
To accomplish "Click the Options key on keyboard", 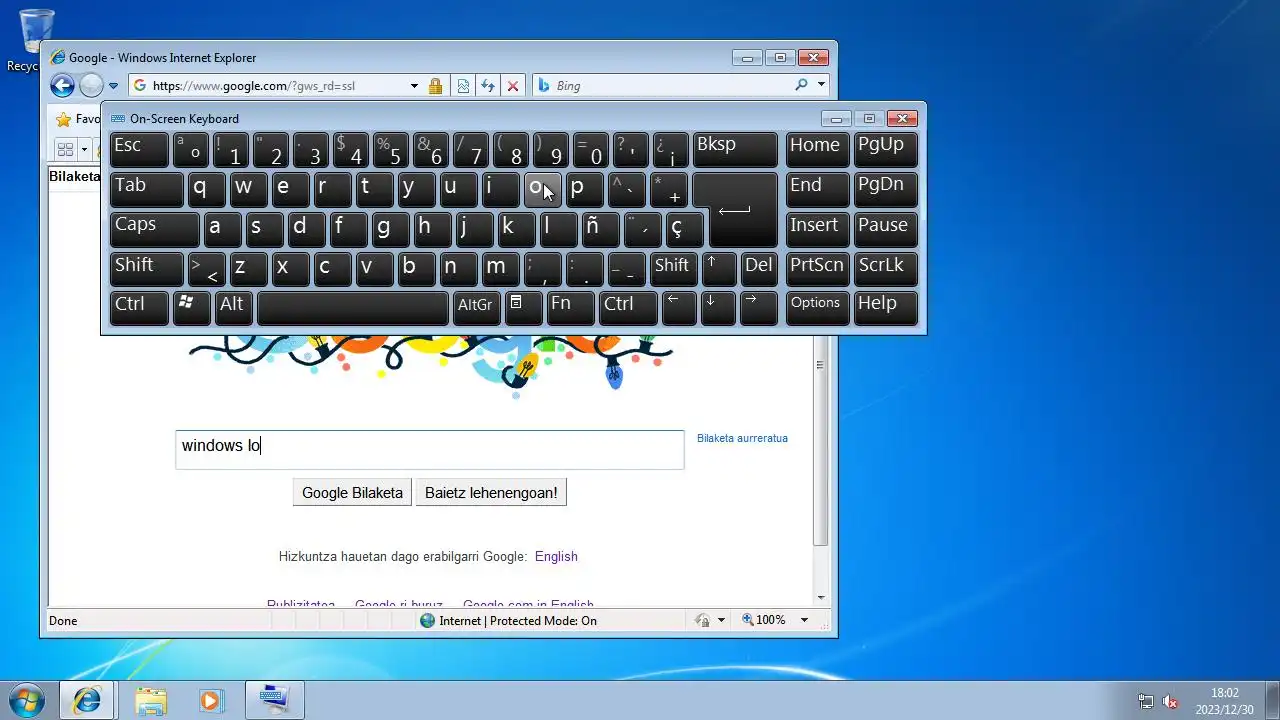I will (x=816, y=307).
